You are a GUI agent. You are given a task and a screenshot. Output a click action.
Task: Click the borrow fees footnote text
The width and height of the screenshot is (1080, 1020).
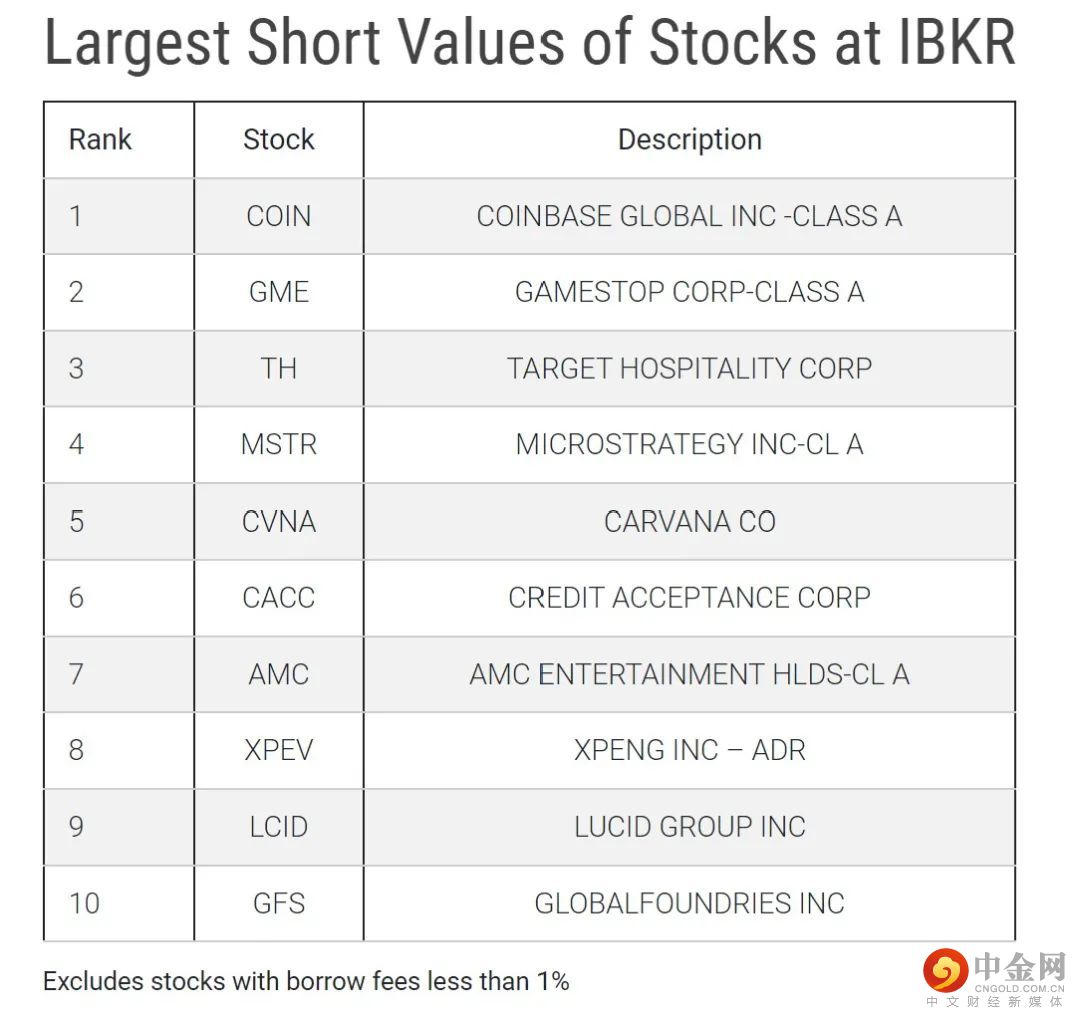tap(307, 981)
